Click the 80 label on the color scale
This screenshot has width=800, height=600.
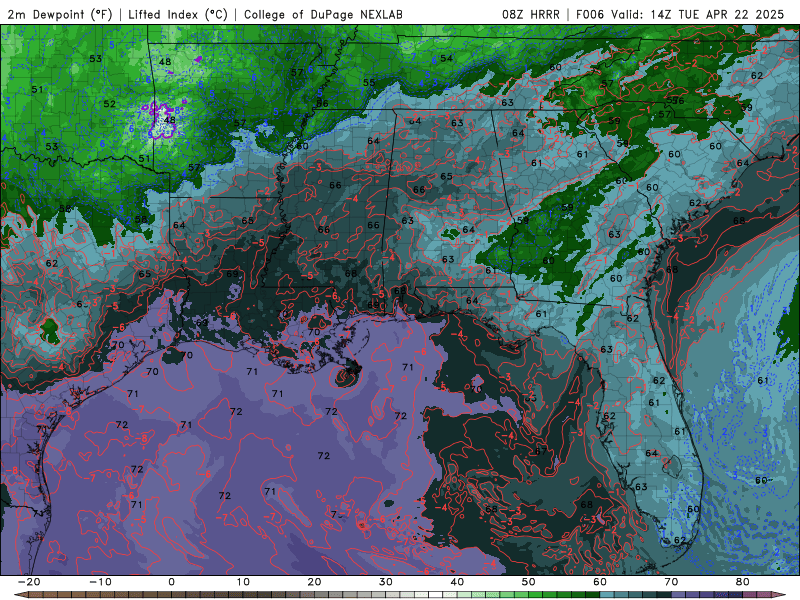point(743,582)
